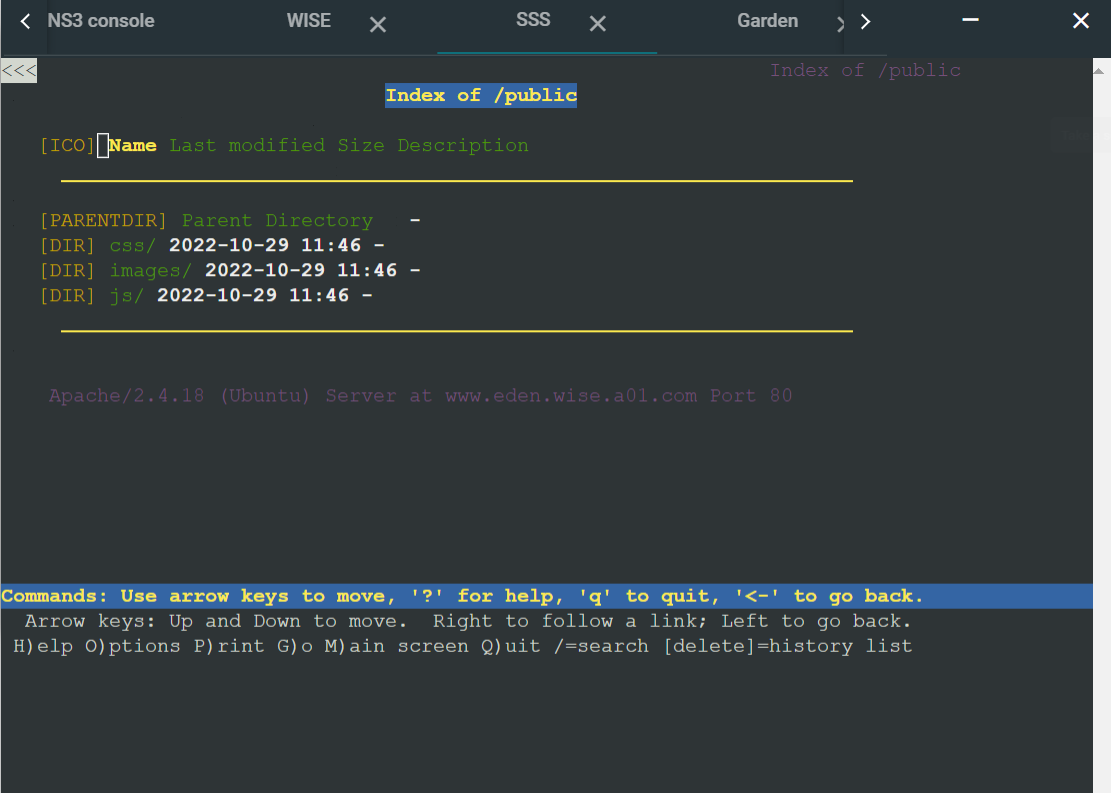Click the '<<<' go back icon
Screen dimensions: 1111x793
pos(17,70)
